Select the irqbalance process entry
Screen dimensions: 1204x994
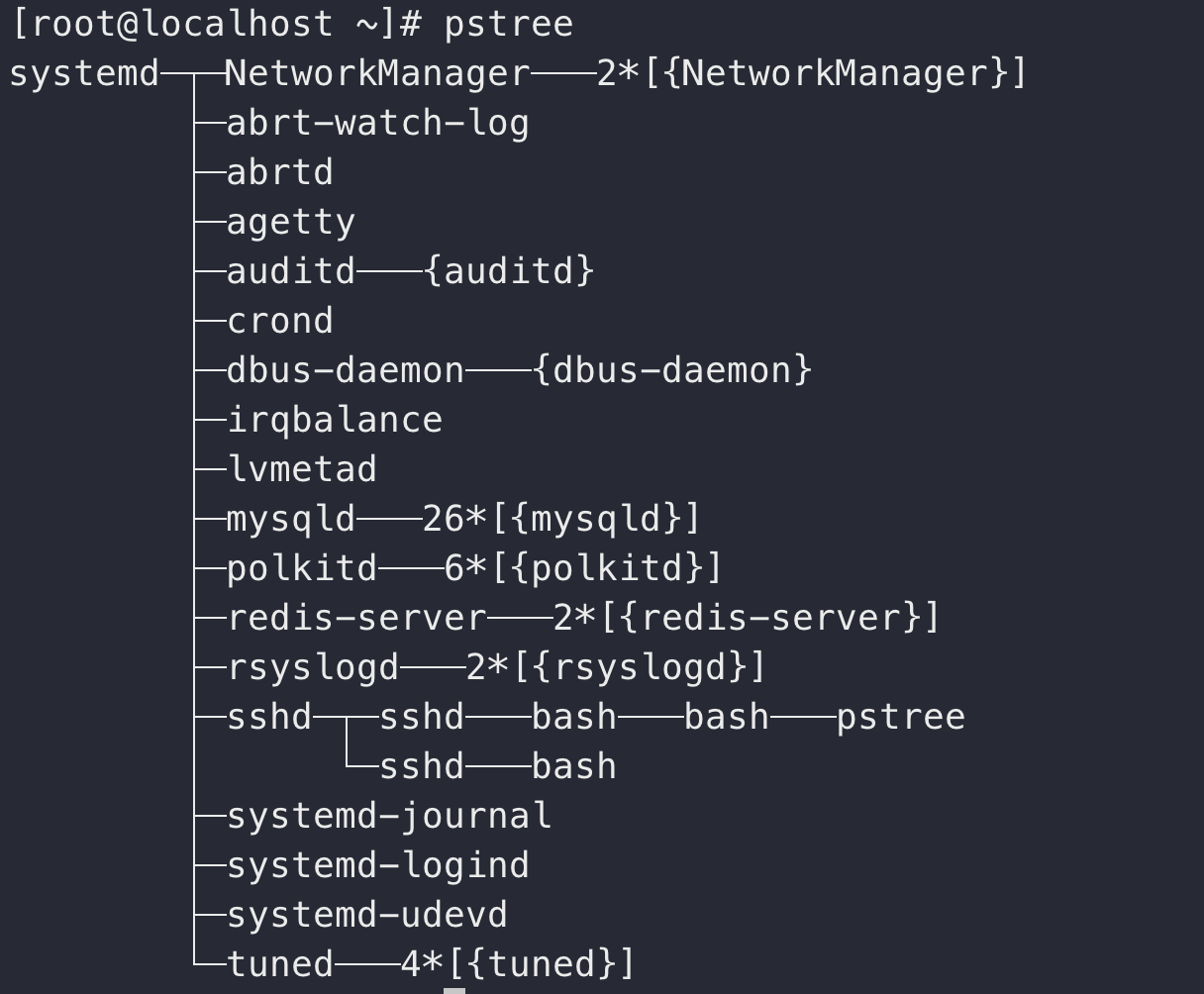(334, 420)
